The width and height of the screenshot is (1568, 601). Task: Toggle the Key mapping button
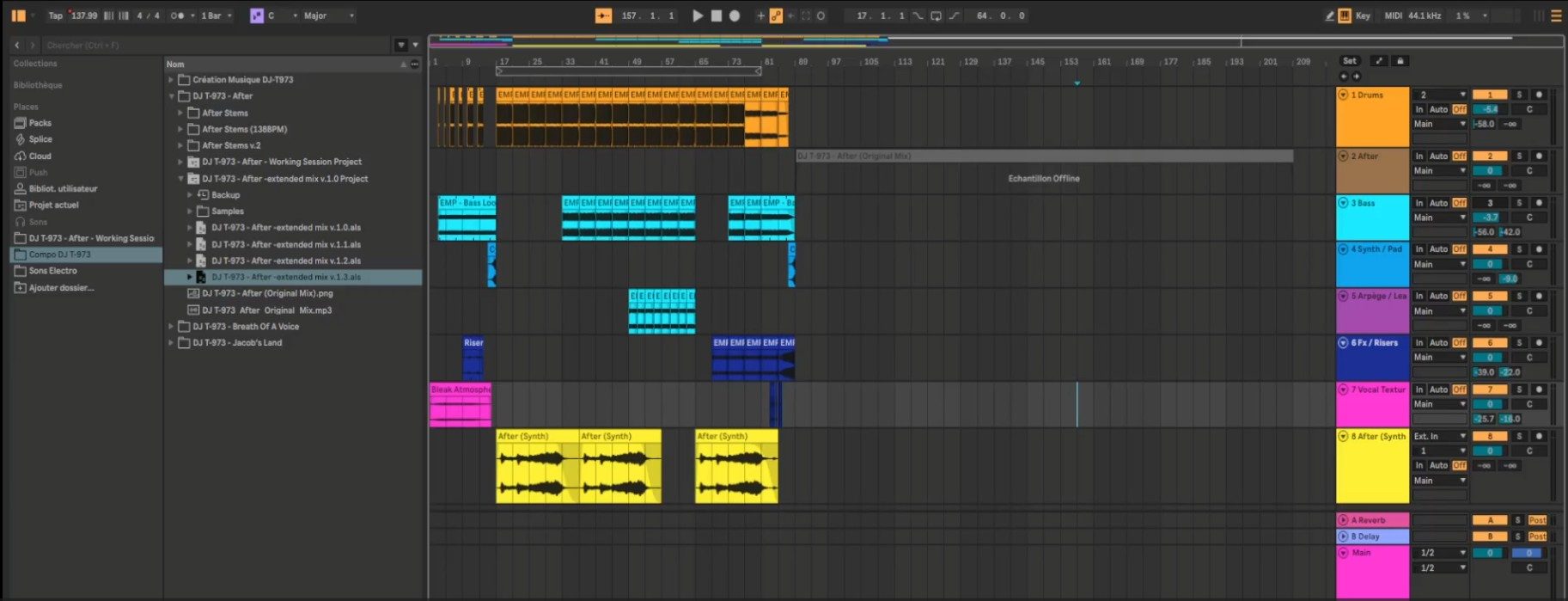[x=1363, y=15]
